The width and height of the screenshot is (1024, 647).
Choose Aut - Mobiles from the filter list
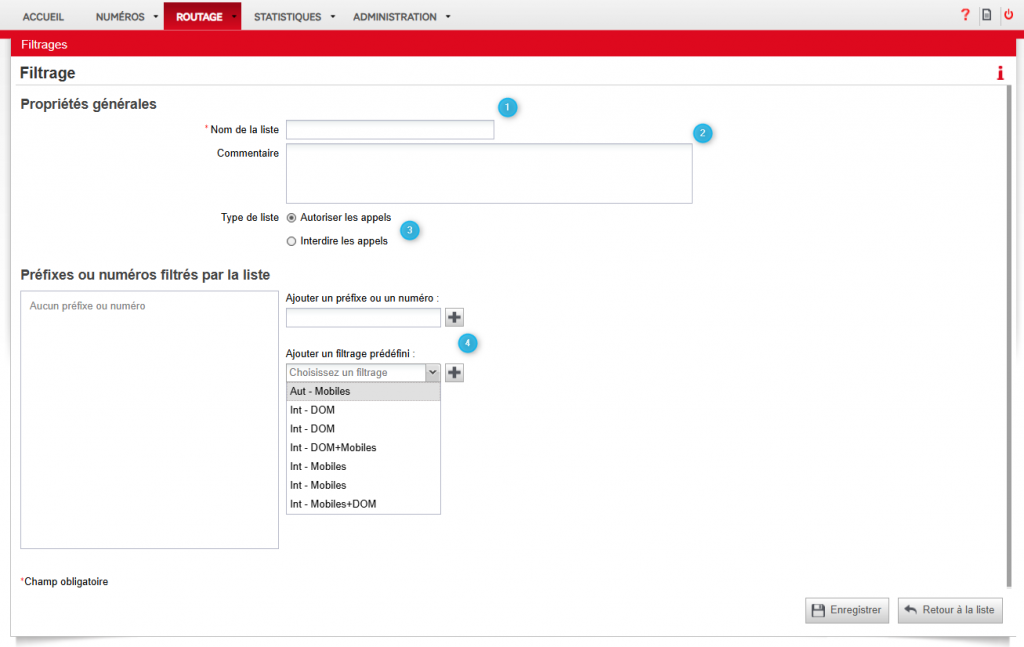point(363,391)
